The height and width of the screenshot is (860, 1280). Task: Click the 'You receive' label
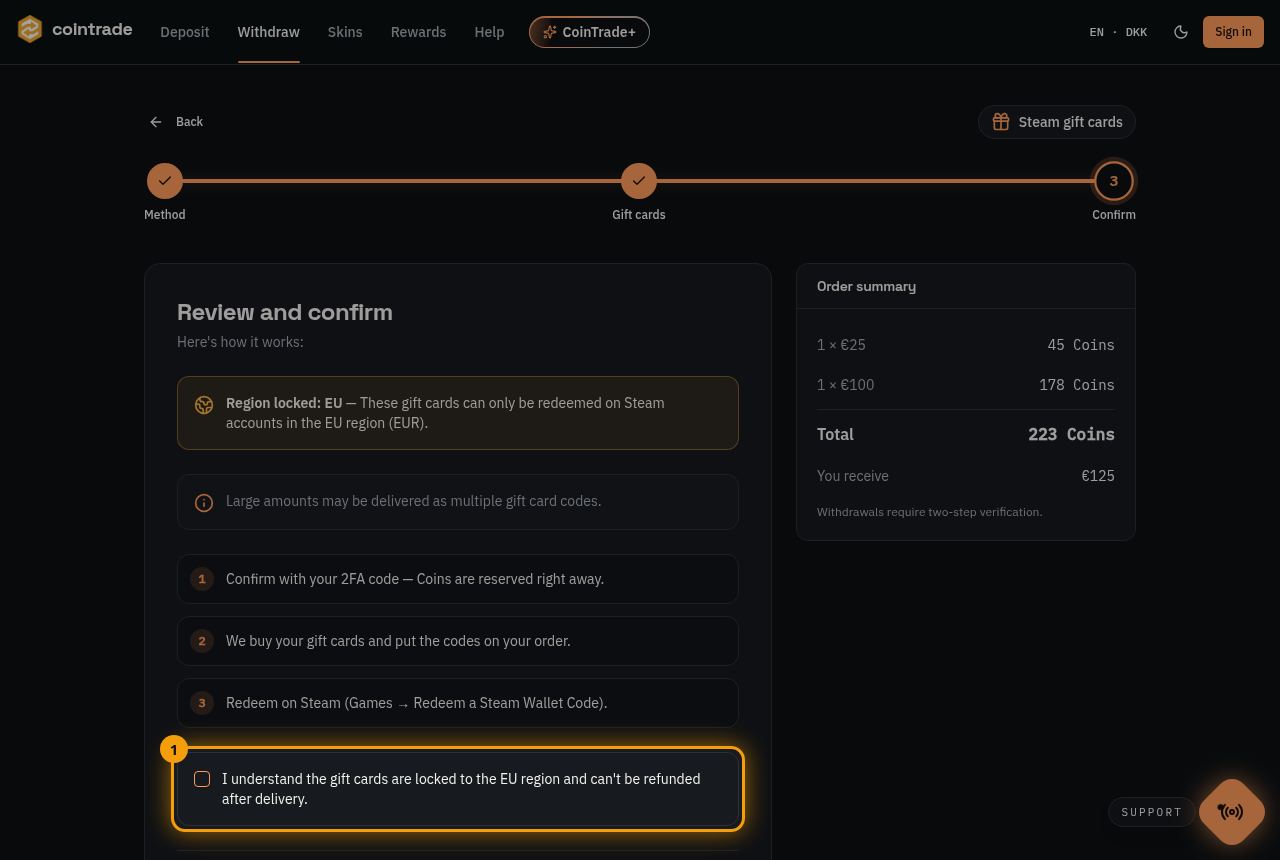point(853,476)
